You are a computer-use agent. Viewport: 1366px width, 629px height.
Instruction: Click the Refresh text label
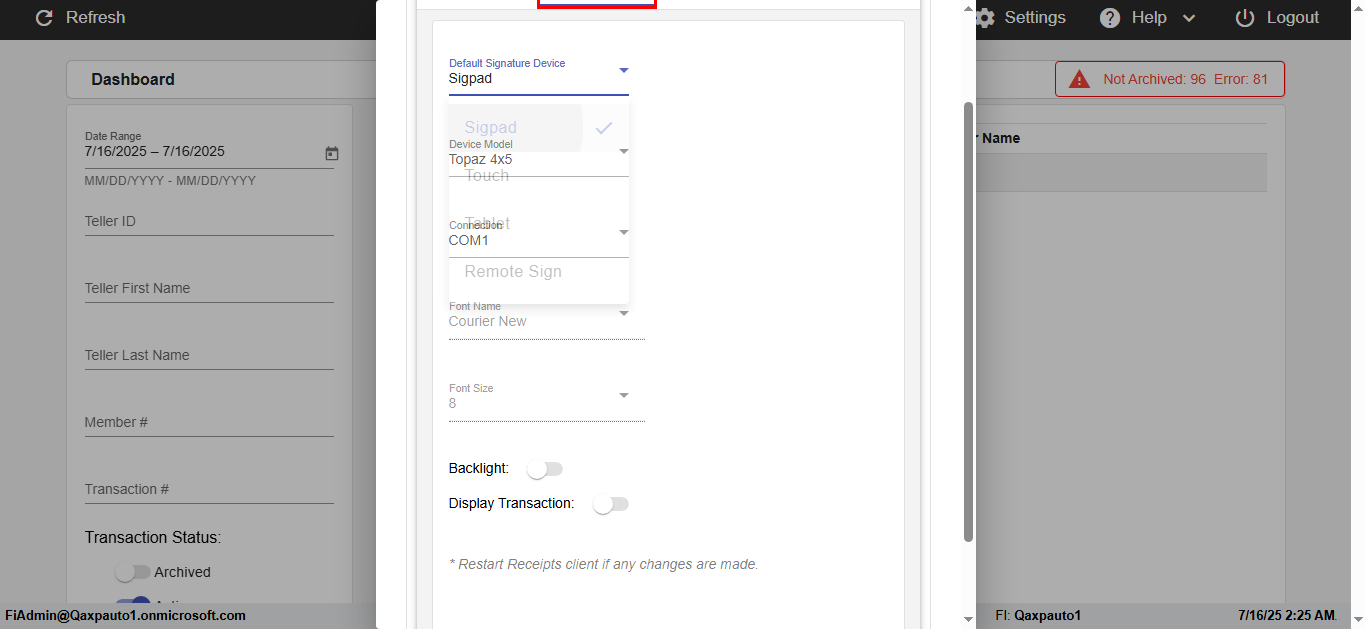[96, 18]
